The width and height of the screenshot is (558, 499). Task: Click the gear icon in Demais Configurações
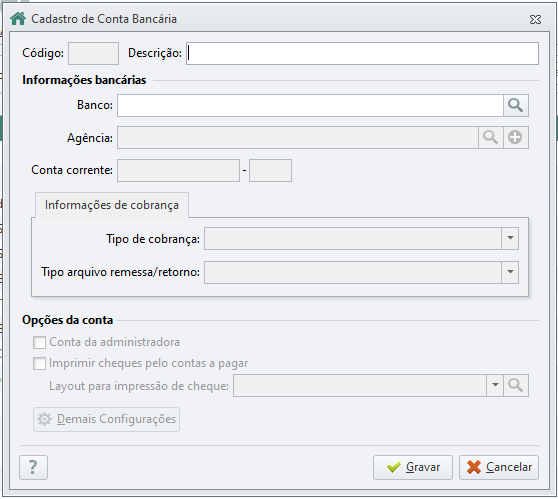(44, 419)
